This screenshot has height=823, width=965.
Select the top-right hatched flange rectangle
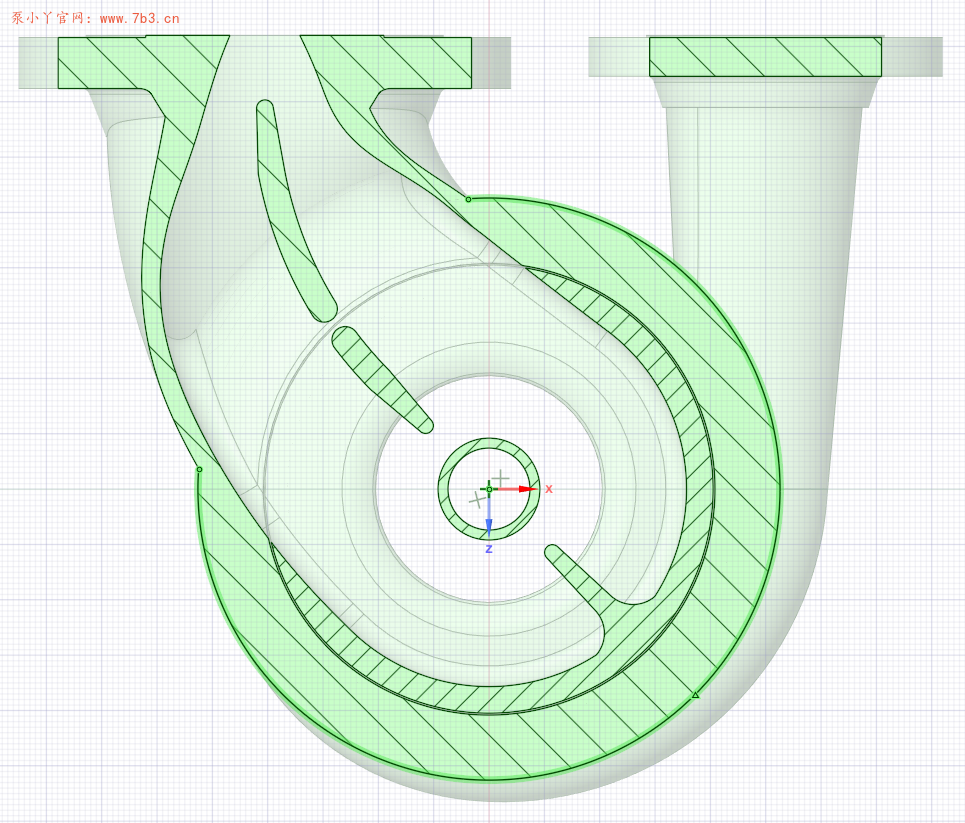(765, 57)
